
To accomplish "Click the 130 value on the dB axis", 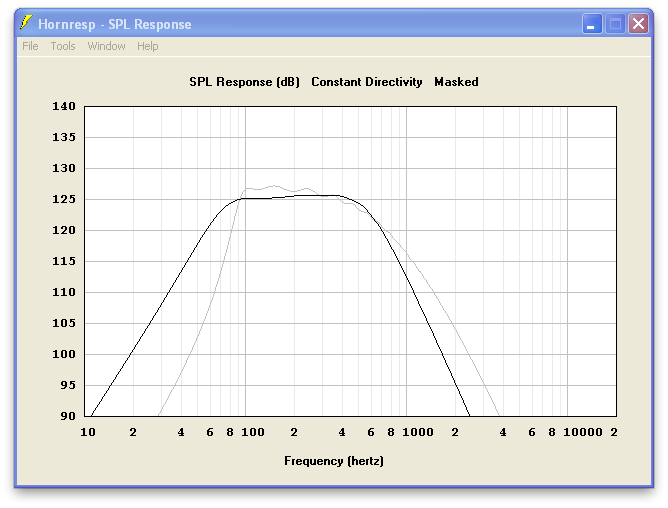I will coord(64,168).
